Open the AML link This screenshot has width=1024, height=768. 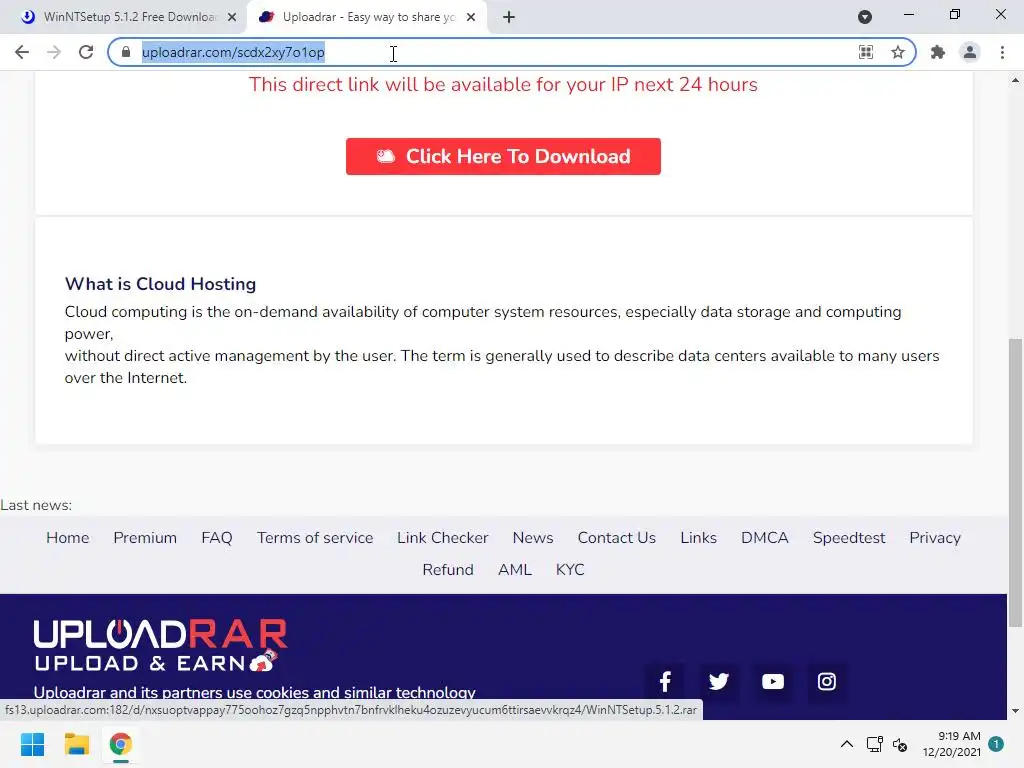tap(515, 569)
